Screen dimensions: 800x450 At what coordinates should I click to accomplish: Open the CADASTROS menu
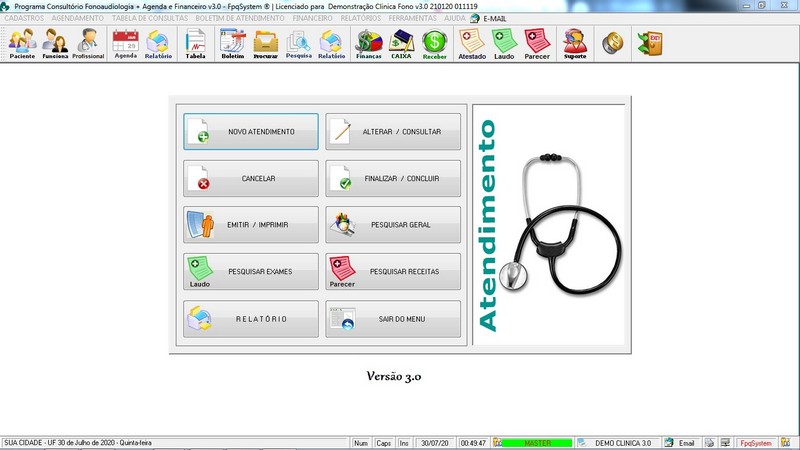click(24, 18)
